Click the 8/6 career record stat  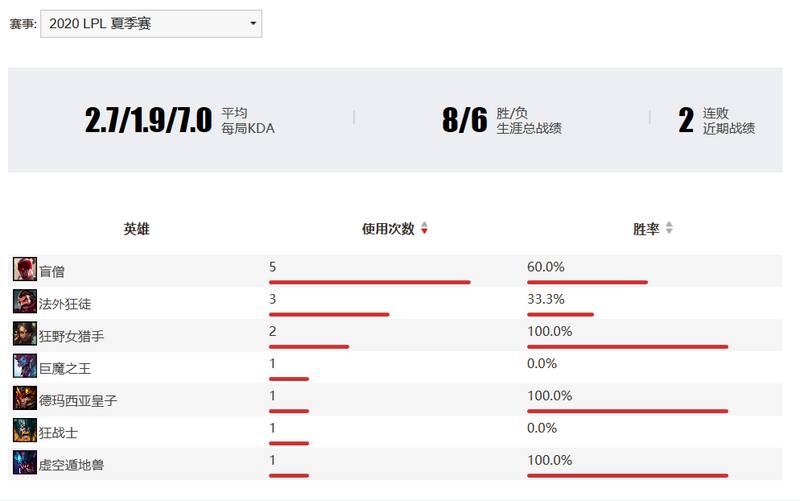pyautogui.click(x=465, y=120)
